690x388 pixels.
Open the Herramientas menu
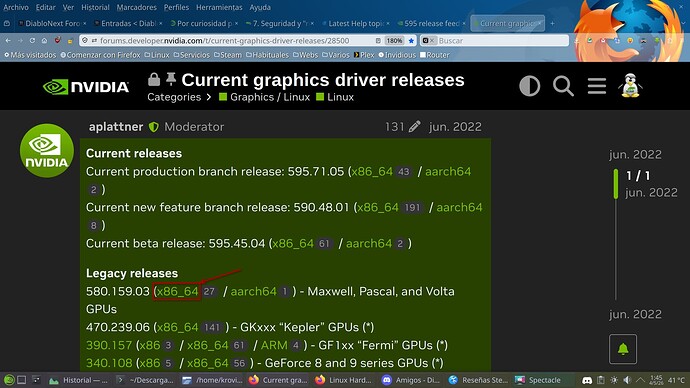[219, 7]
